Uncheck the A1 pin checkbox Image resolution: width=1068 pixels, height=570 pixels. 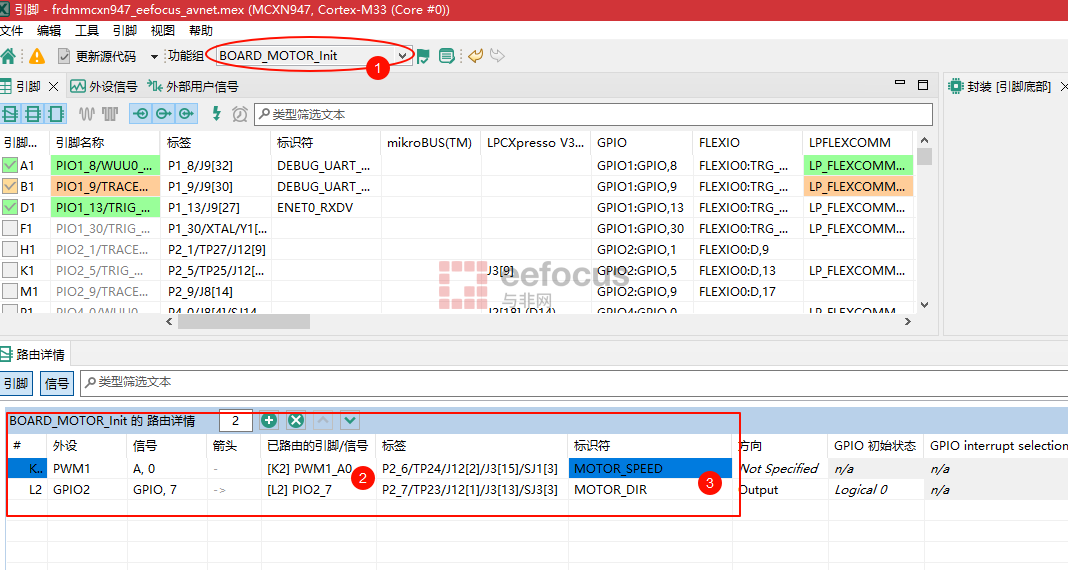pyautogui.click(x=10, y=165)
